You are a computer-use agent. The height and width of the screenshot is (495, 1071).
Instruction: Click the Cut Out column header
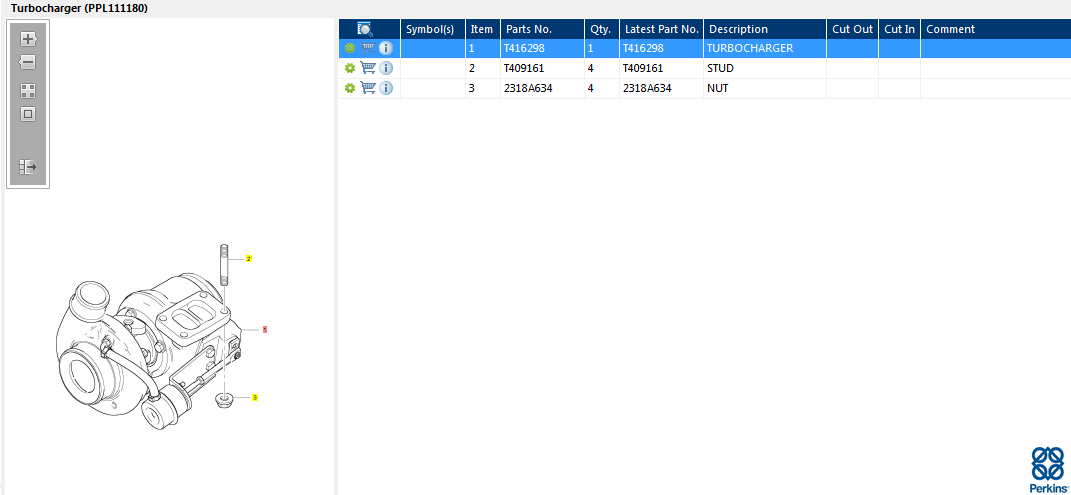852,29
